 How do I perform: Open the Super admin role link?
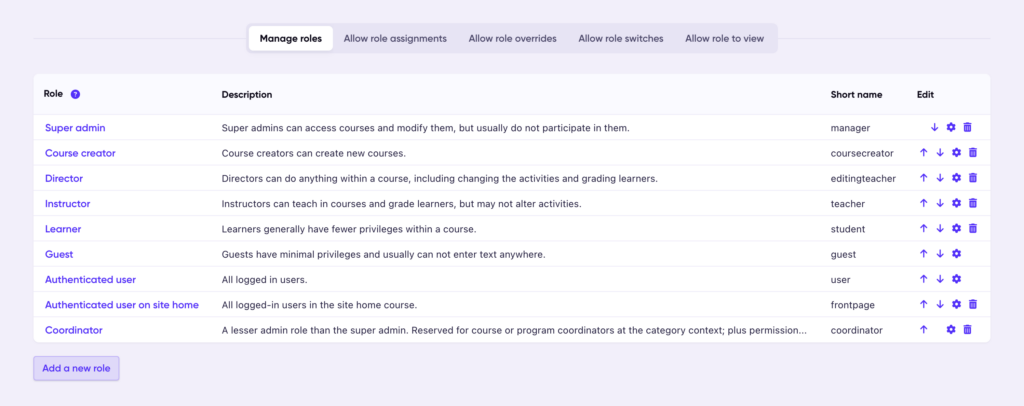point(75,128)
